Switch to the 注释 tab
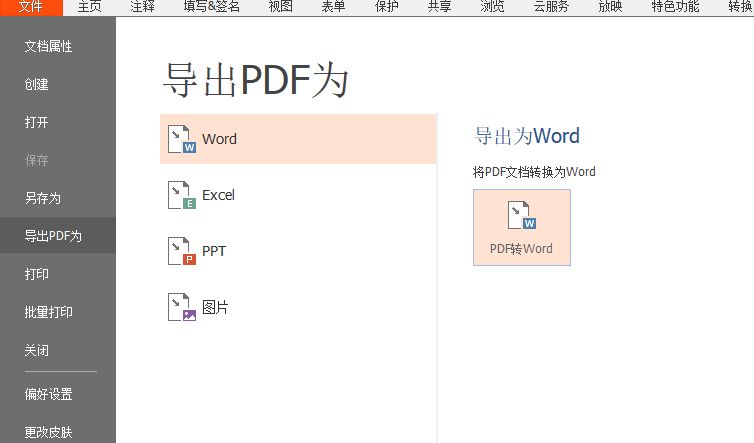 click(142, 7)
